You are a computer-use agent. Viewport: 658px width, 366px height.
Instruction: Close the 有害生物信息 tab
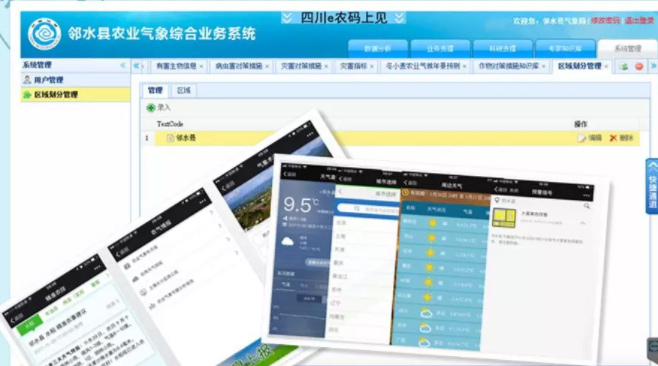(201, 66)
